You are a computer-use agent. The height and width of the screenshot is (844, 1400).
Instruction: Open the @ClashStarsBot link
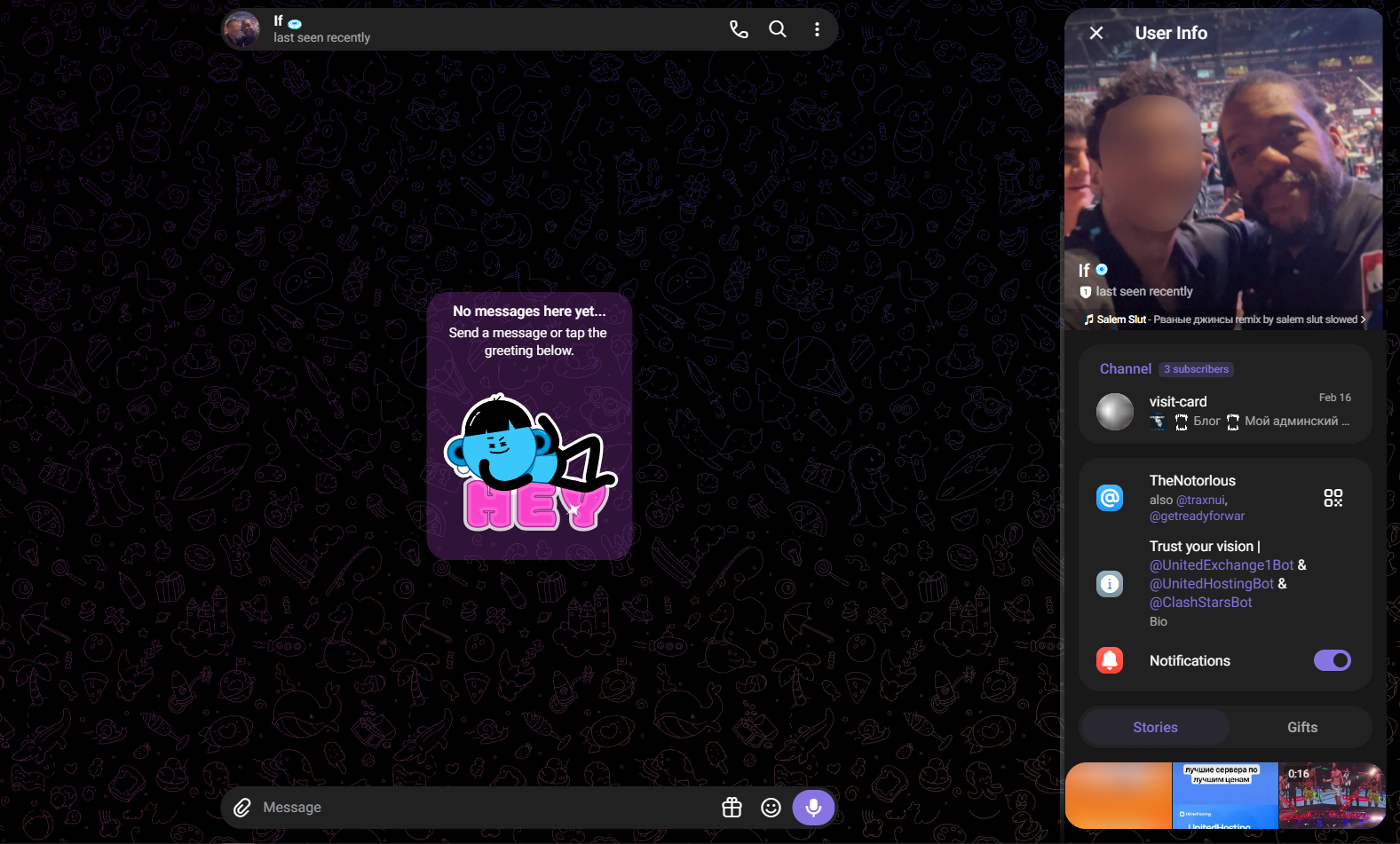[1200, 602]
